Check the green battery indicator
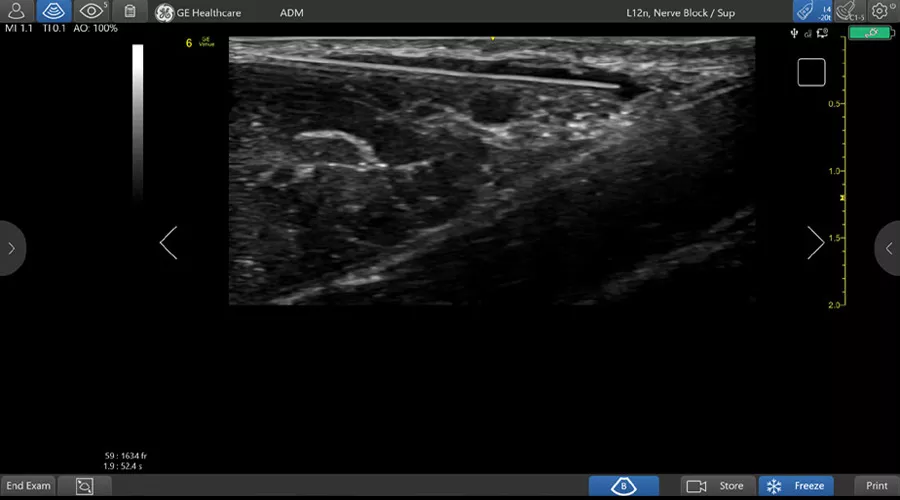 871,33
